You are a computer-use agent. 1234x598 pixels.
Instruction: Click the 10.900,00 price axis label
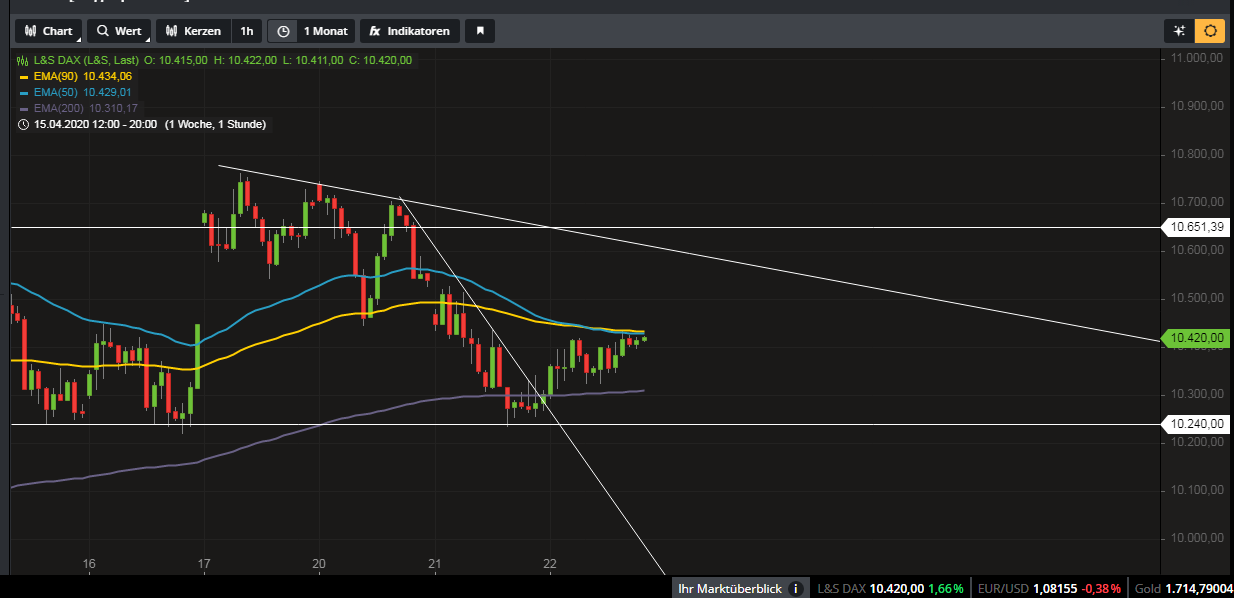[x=1197, y=106]
